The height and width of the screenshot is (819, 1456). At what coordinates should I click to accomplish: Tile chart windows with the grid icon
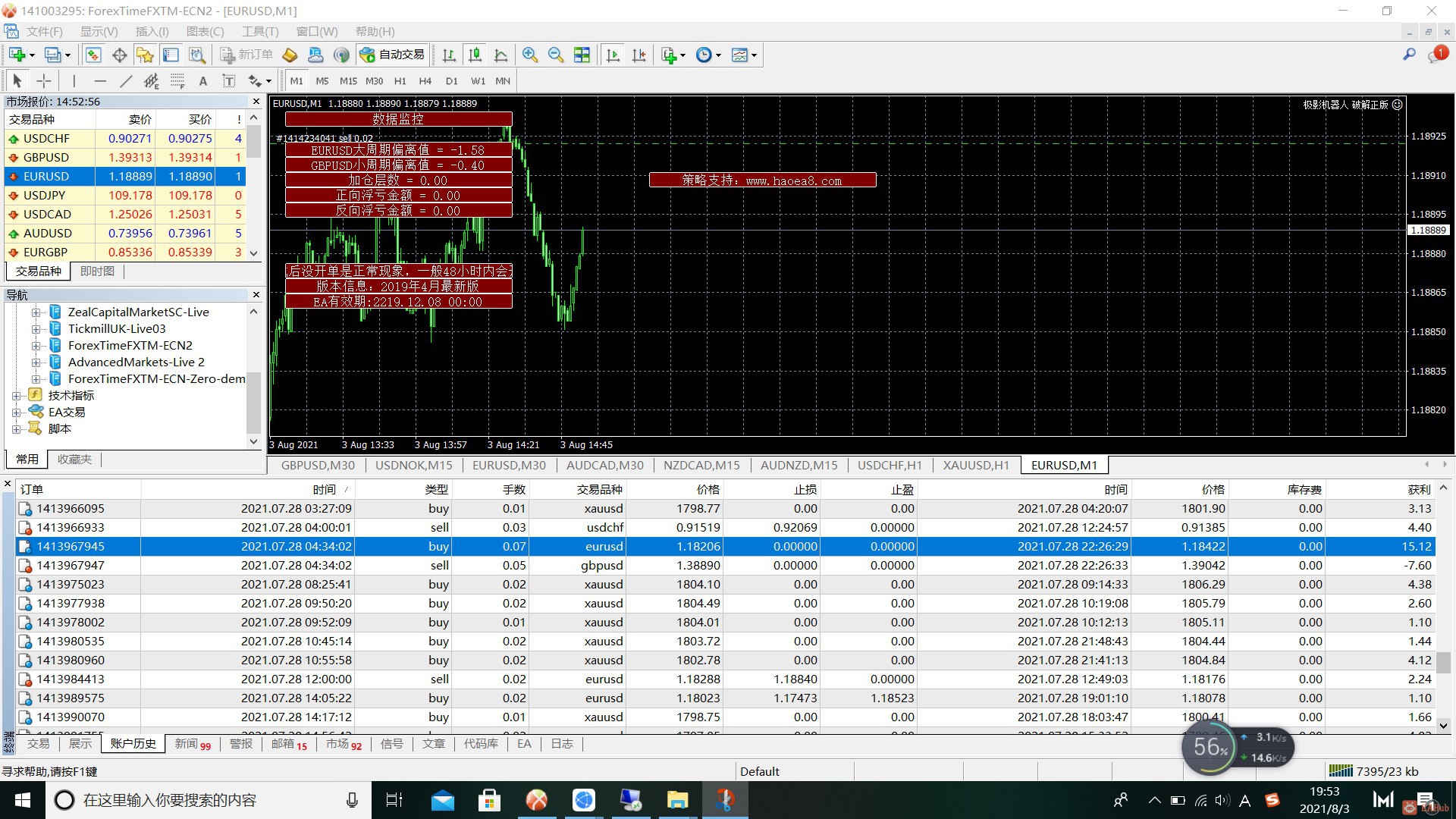click(x=582, y=55)
